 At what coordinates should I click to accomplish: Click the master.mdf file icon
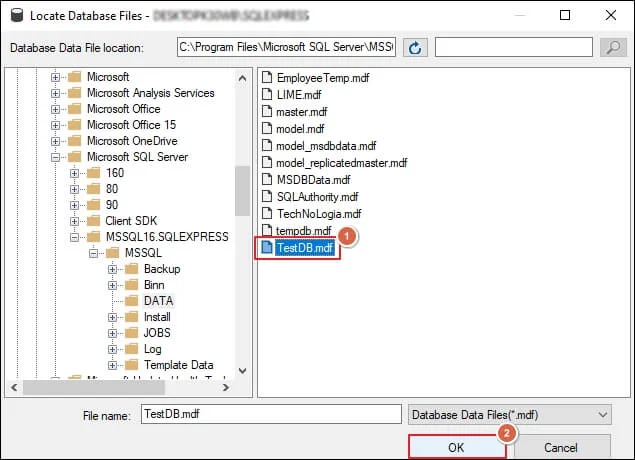coord(266,111)
